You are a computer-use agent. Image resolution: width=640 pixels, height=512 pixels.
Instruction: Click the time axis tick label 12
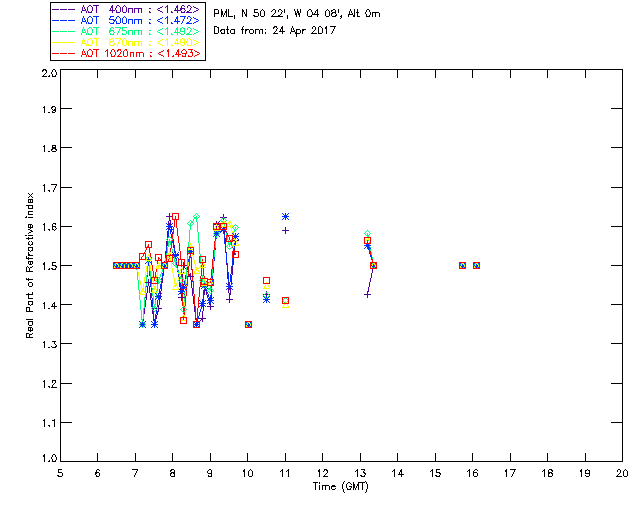pyautogui.click(x=322, y=473)
